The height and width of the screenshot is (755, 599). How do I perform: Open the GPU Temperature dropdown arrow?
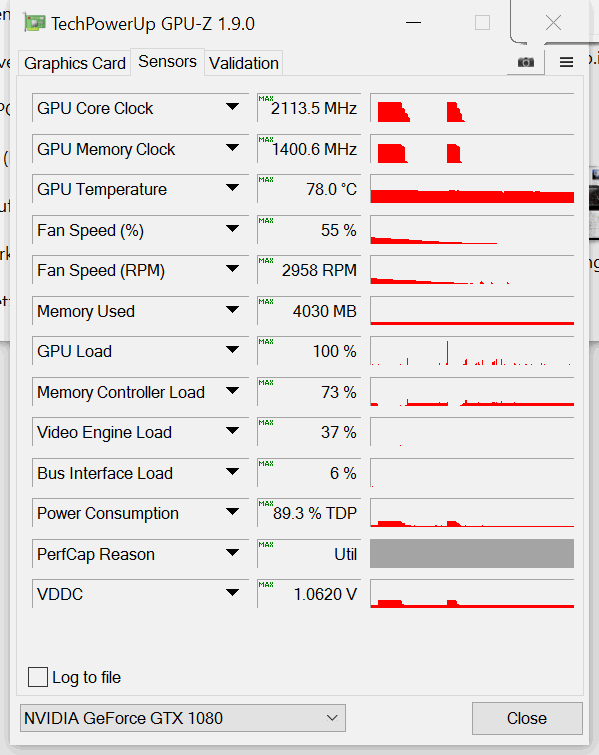click(232, 188)
